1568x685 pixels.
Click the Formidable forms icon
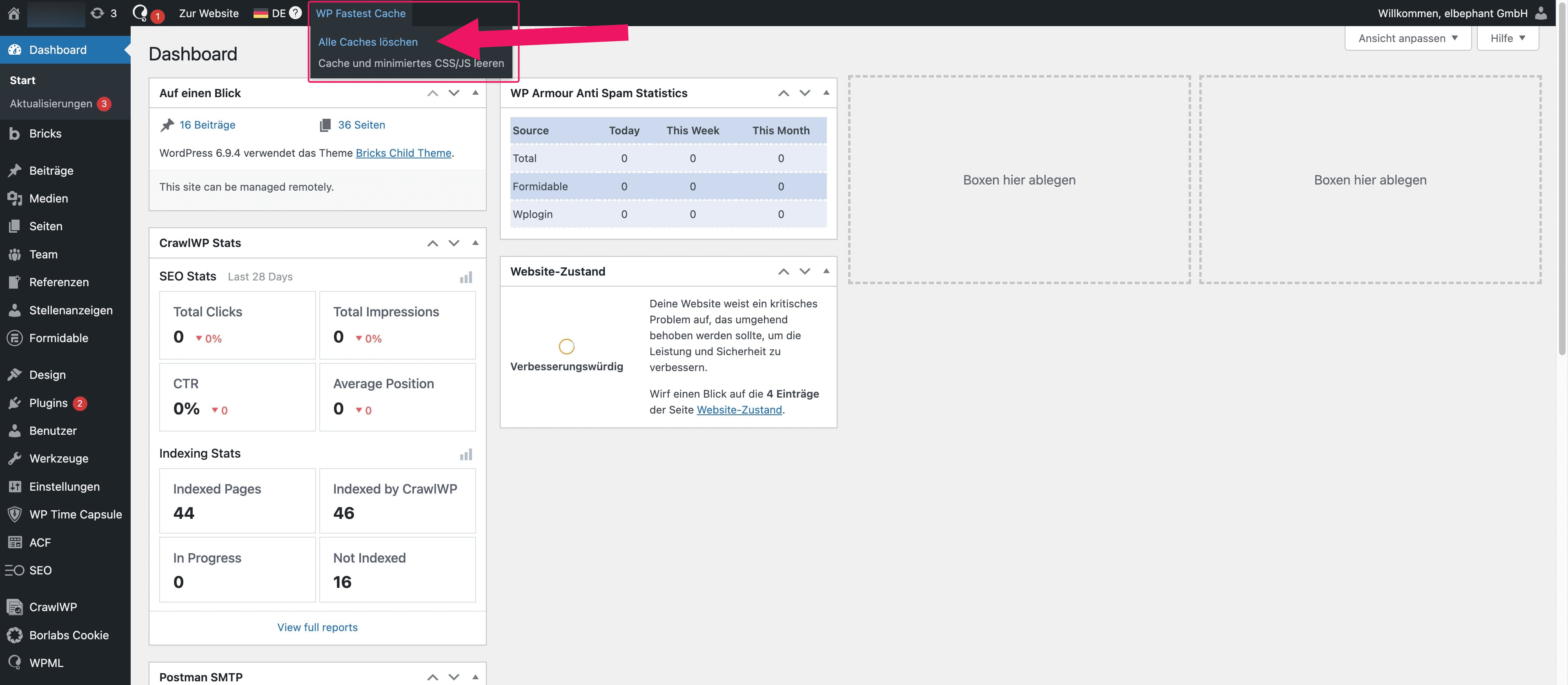[15, 338]
